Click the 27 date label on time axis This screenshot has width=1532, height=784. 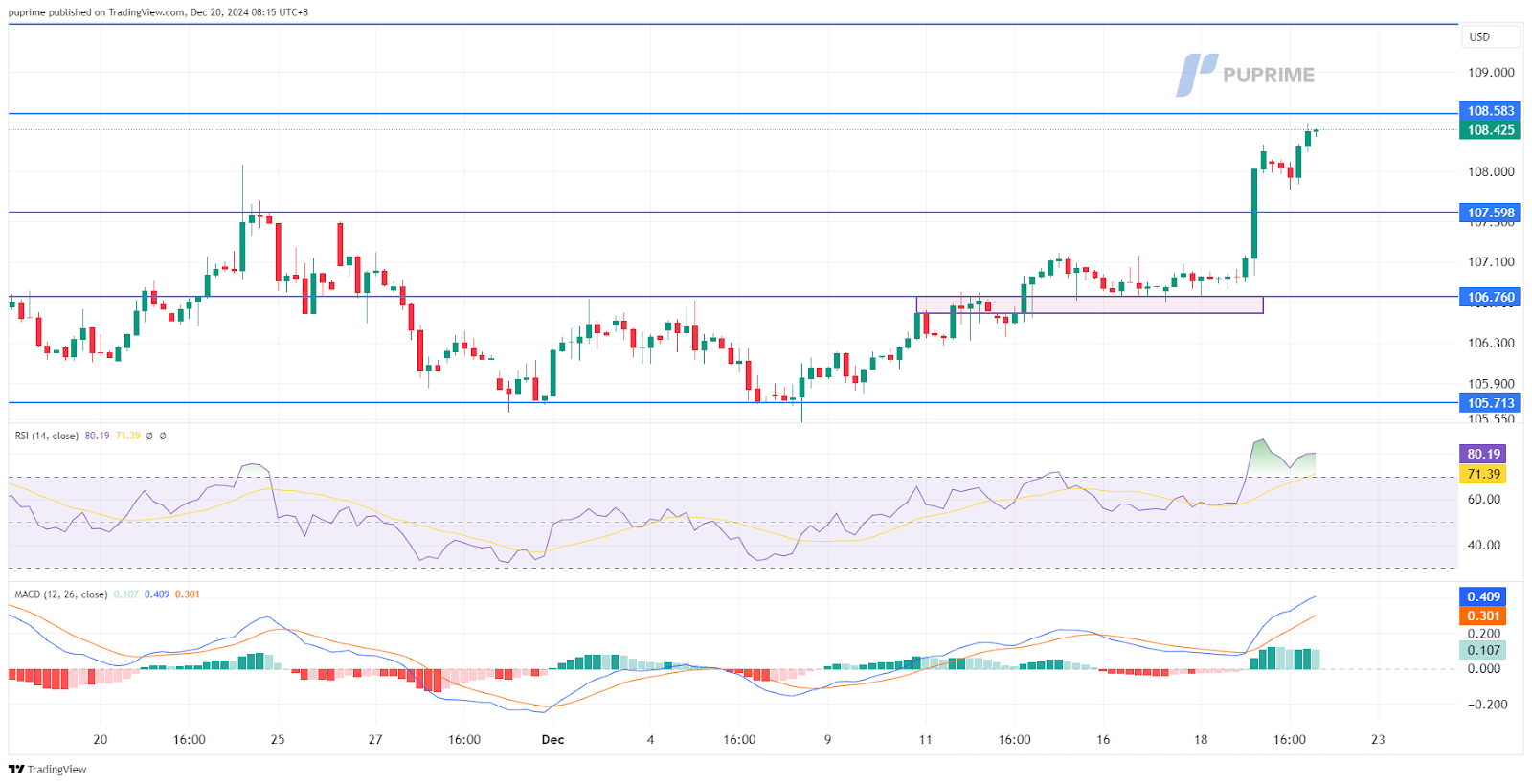coord(375,740)
